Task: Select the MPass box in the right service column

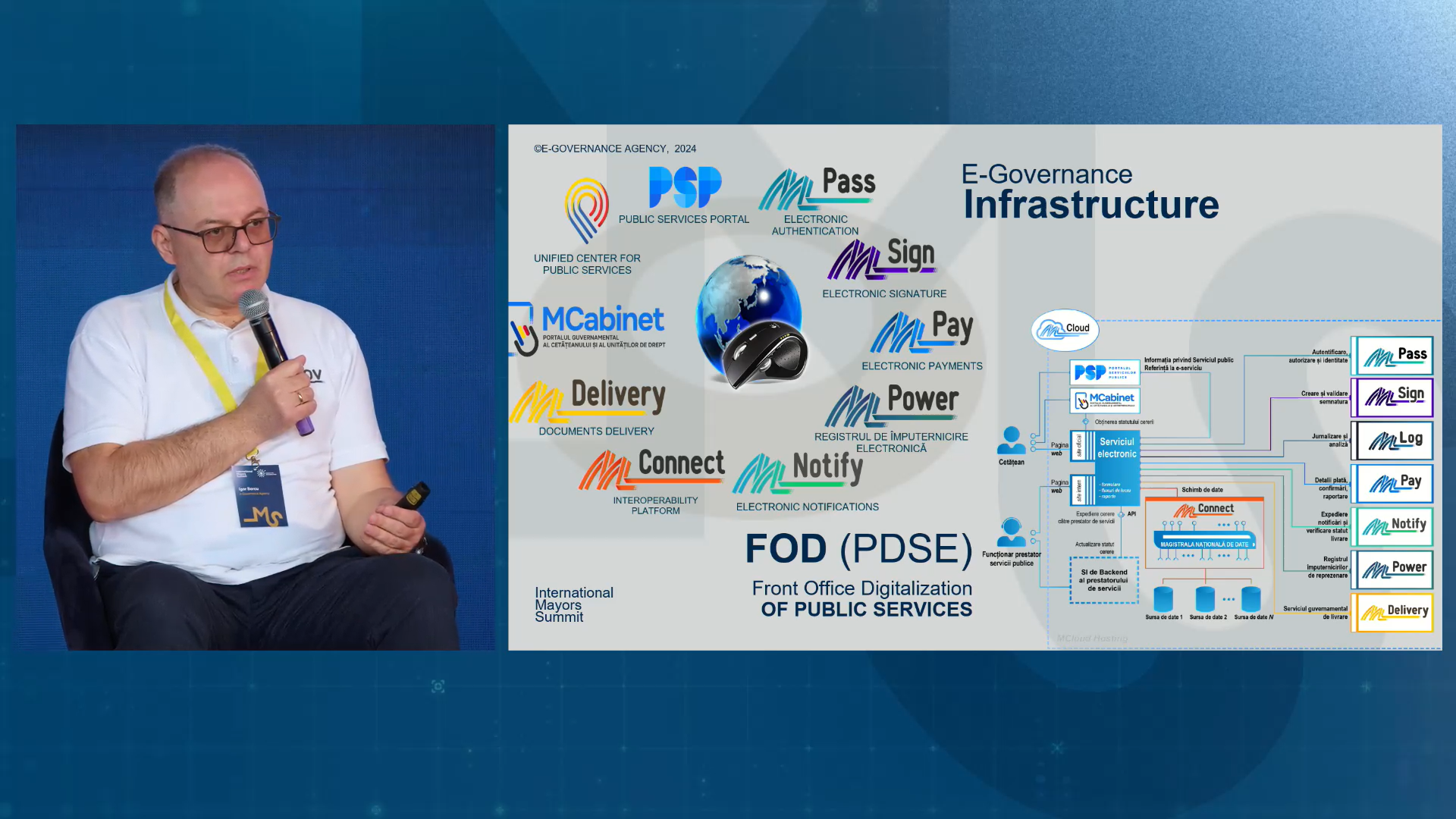Action: point(1393,356)
